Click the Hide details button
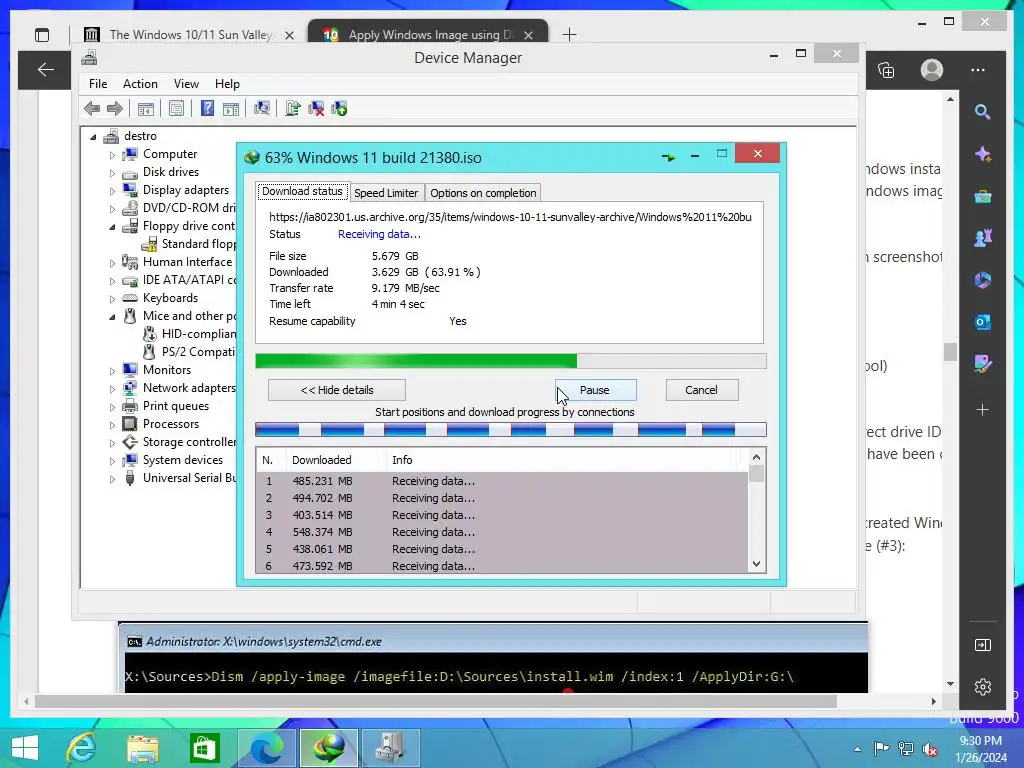 (x=337, y=390)
